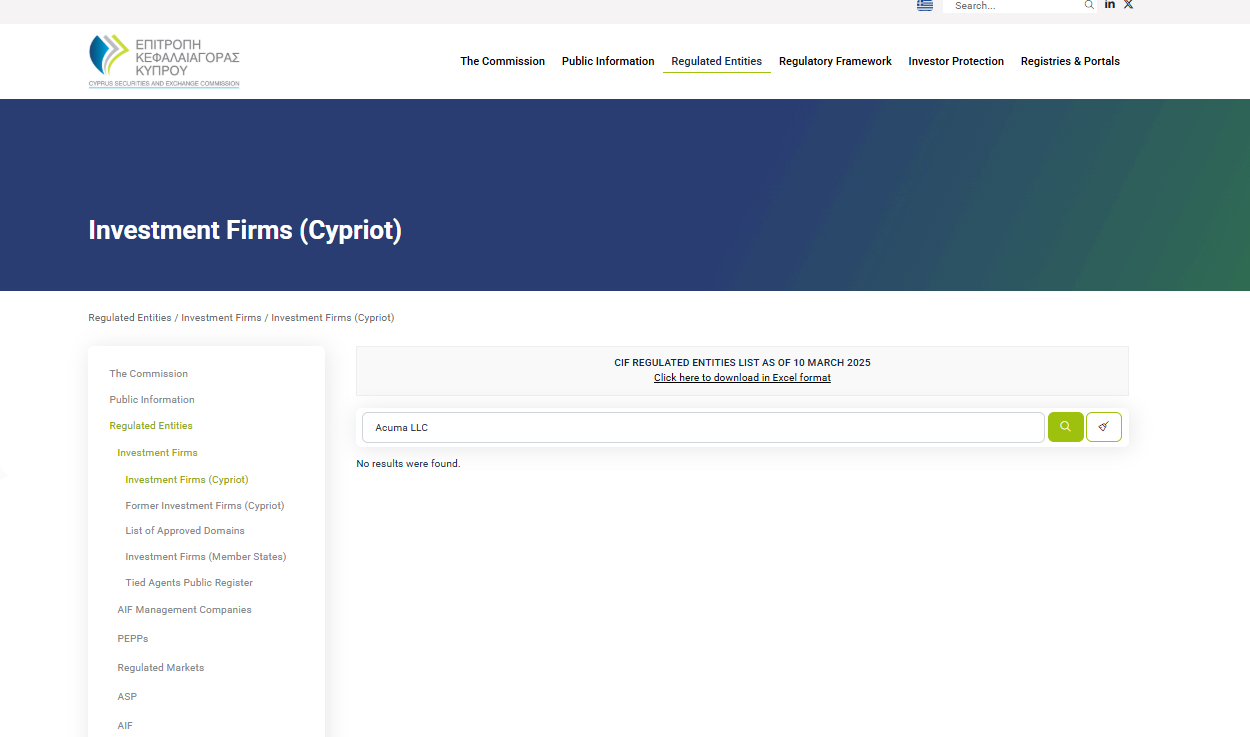Open Public Information top menu
Screen dimensions: 1250x737
[608, 62]
